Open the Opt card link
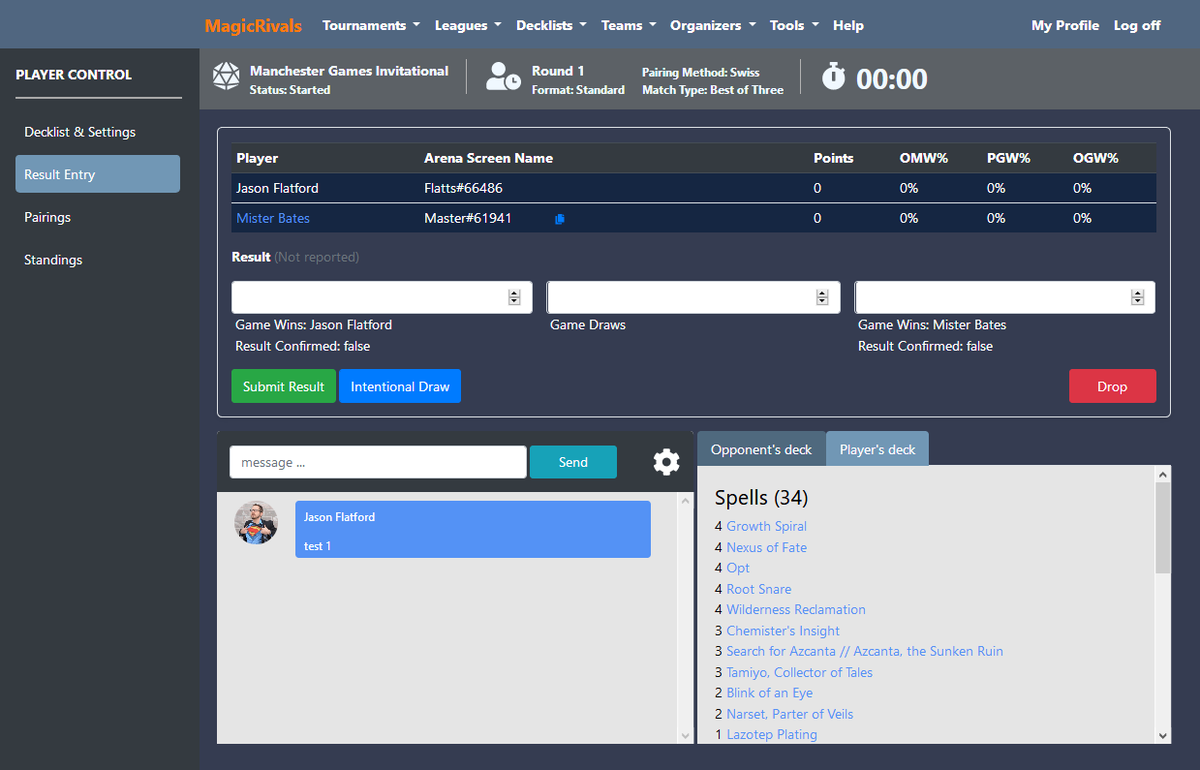 click(738, 568)
